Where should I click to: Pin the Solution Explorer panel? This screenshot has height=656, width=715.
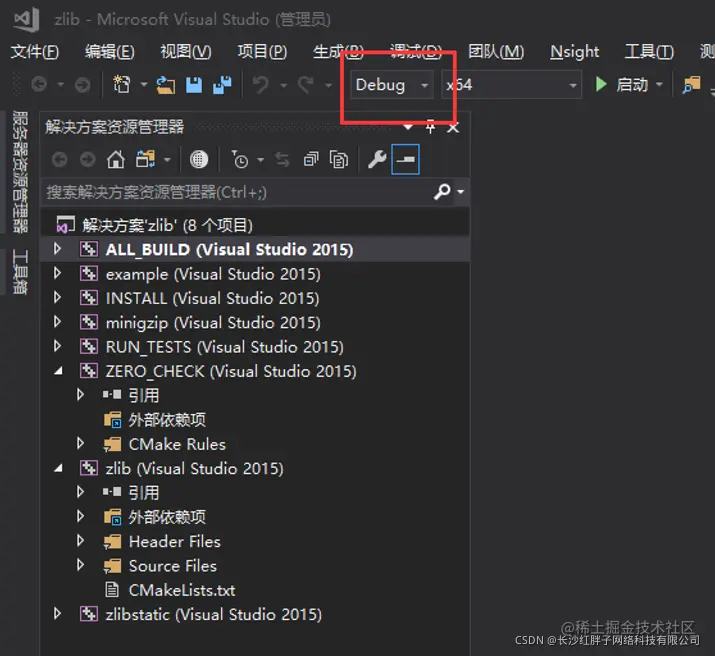pyautogui.click(x=430, y=127)
